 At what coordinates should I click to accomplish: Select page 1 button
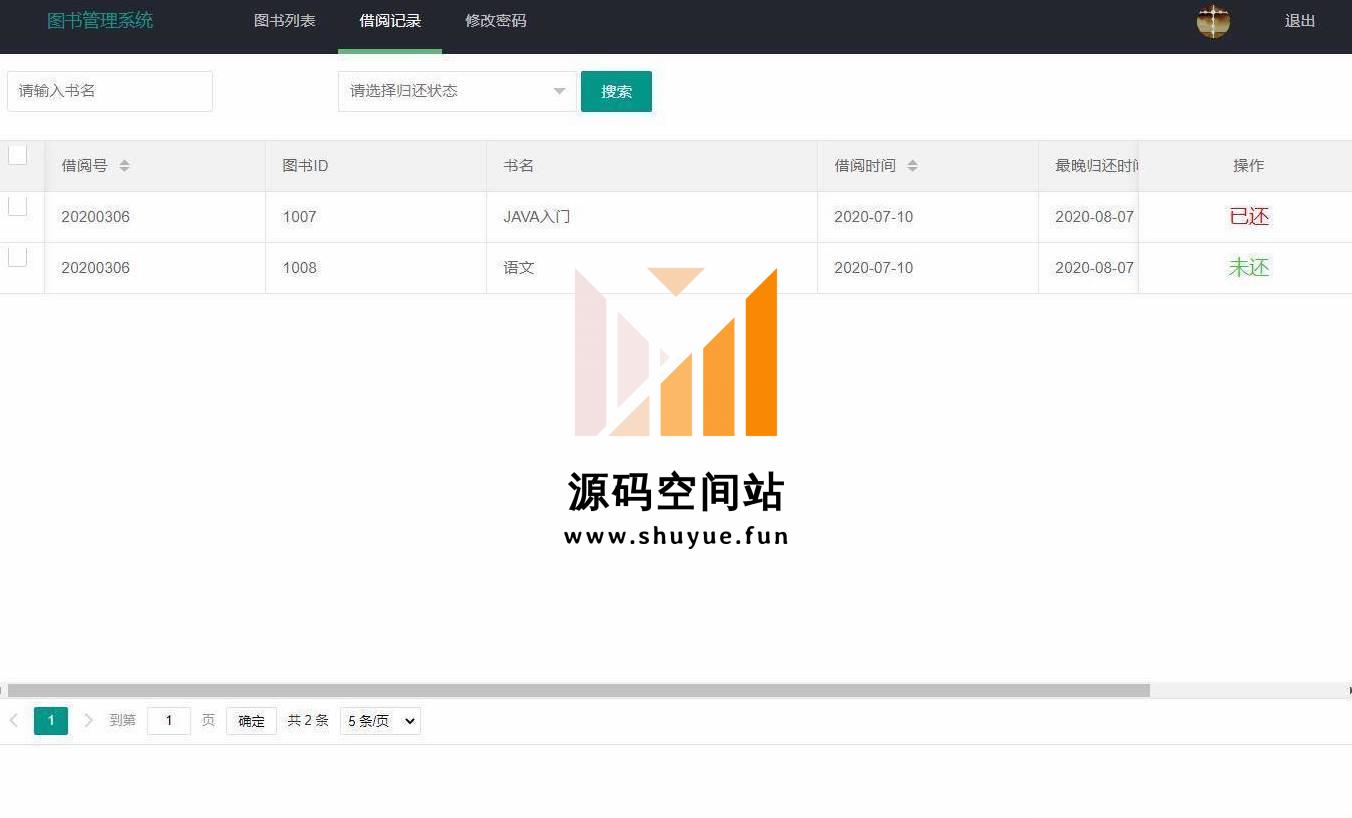click(x=51, y=720)
